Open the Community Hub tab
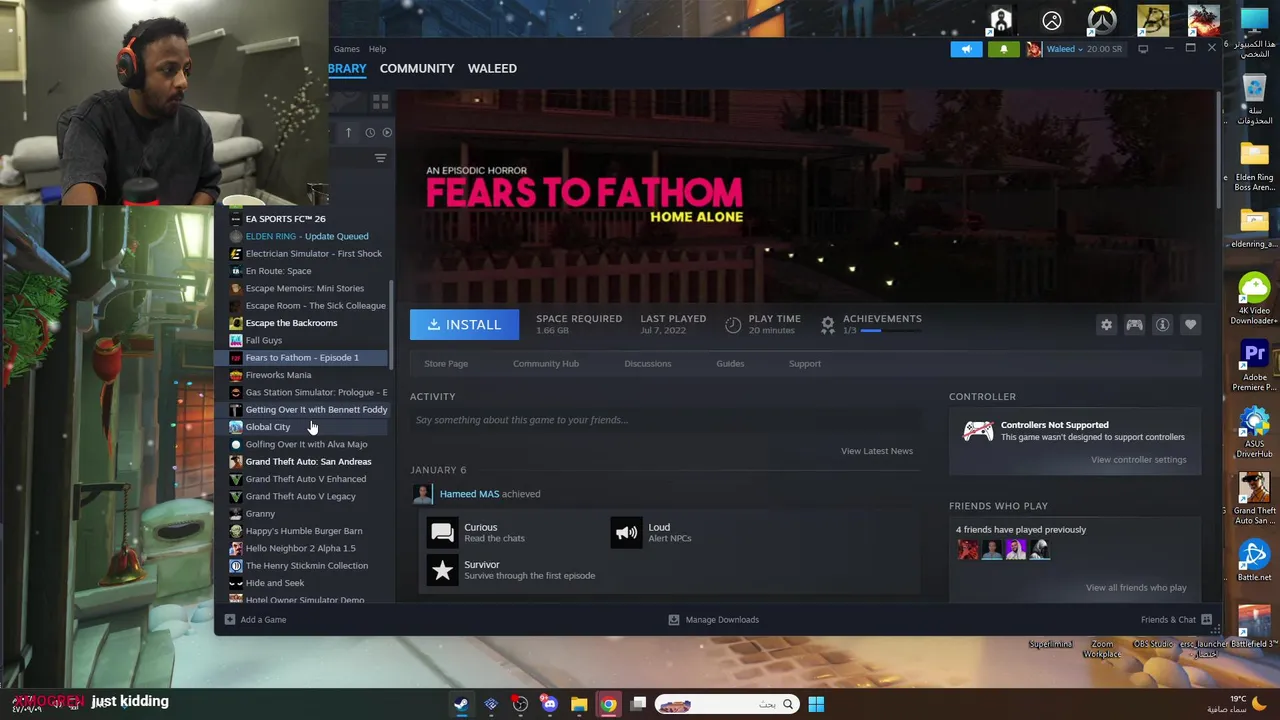 coord(546,364)
